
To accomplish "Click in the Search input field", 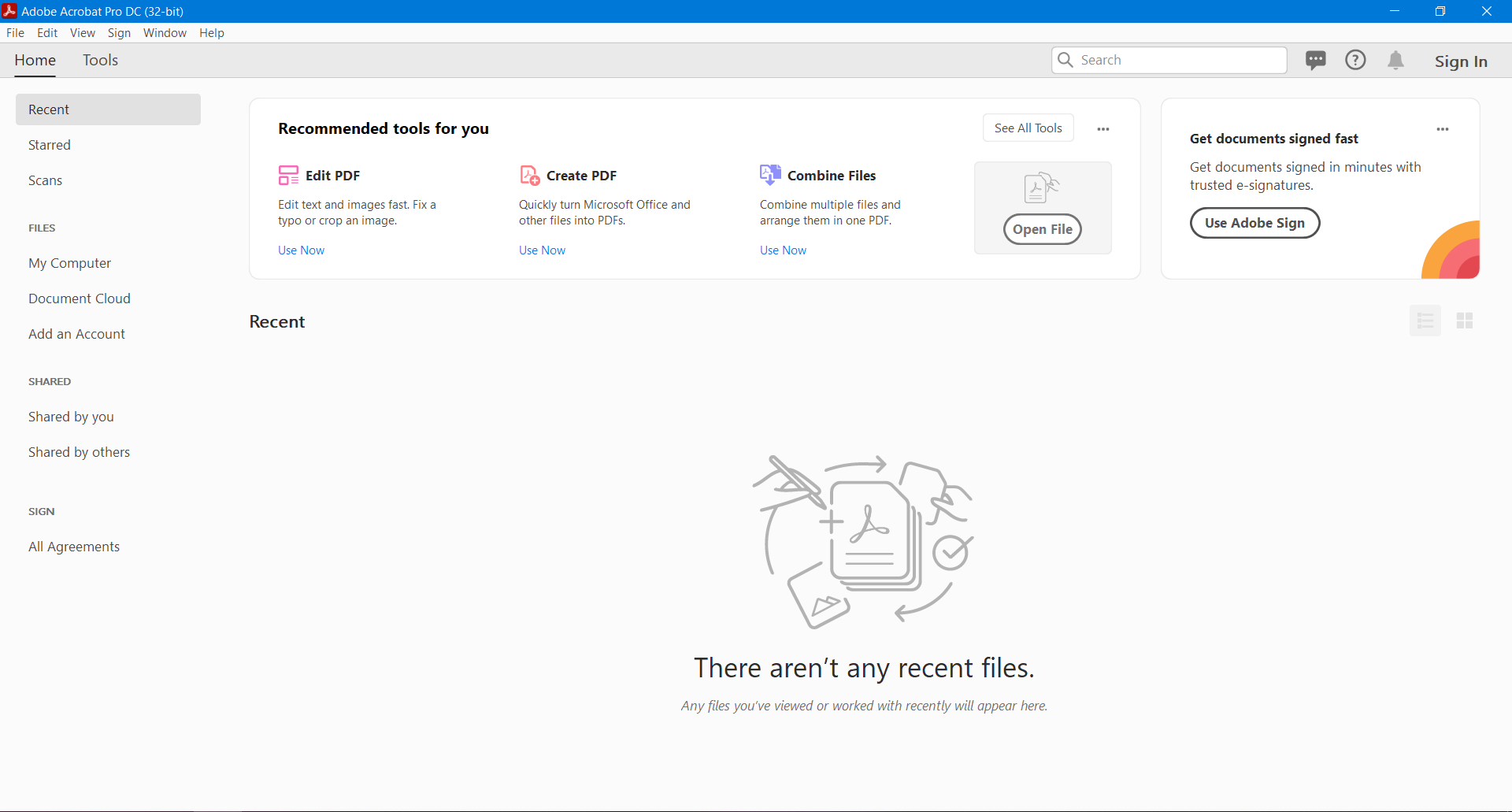I will [x=1169, y=60].
